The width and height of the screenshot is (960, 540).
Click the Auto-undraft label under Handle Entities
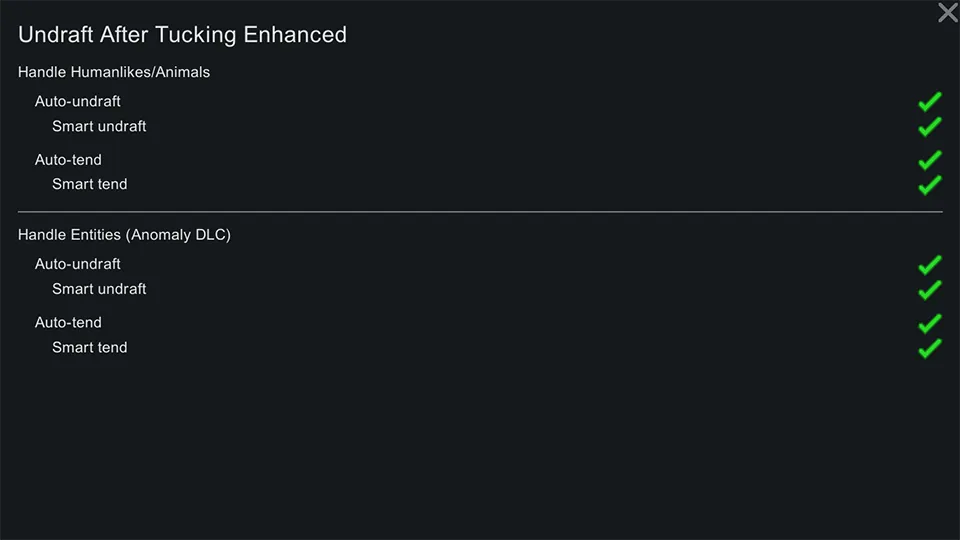point(78,264)
